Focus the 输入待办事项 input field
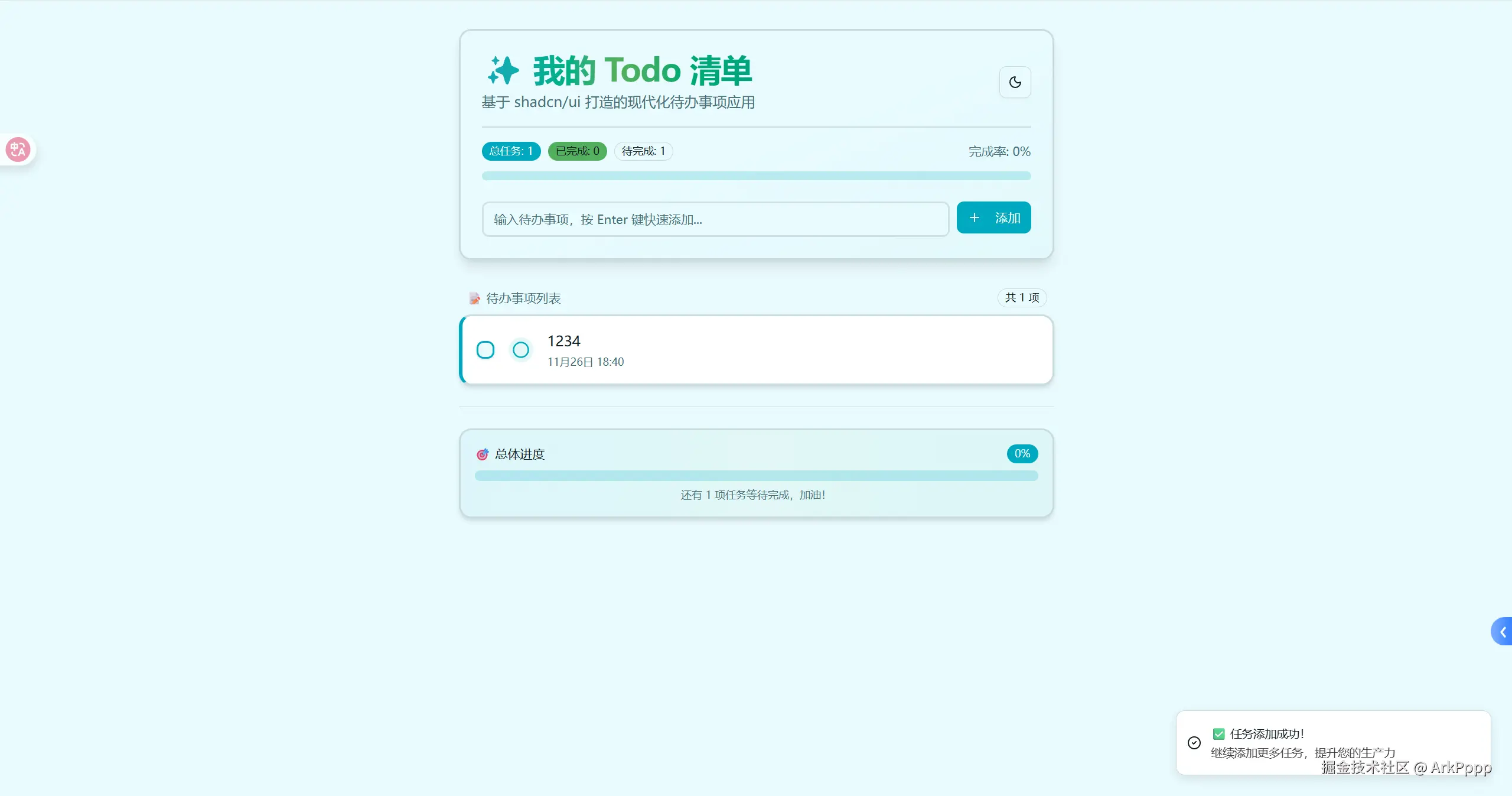This screenshot has height=796, width=1512. 715,219
